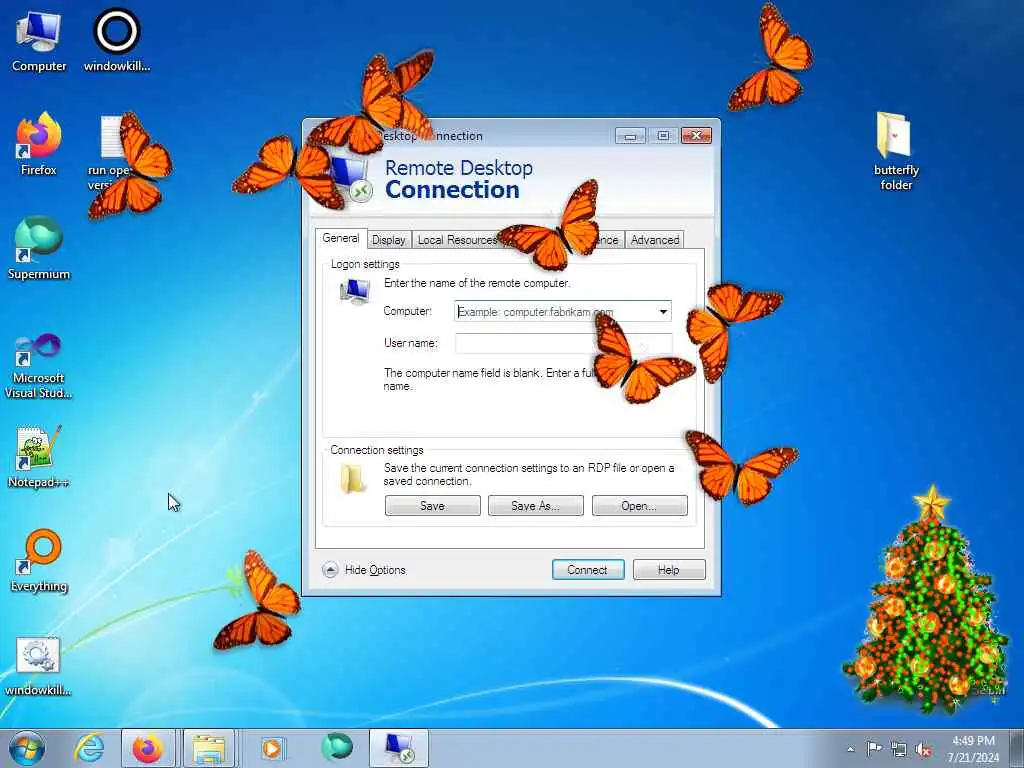Screen dimensions: 1024x768
Task: Open the Action Center flag icon in the tray
Action: (x=874, y=749)
